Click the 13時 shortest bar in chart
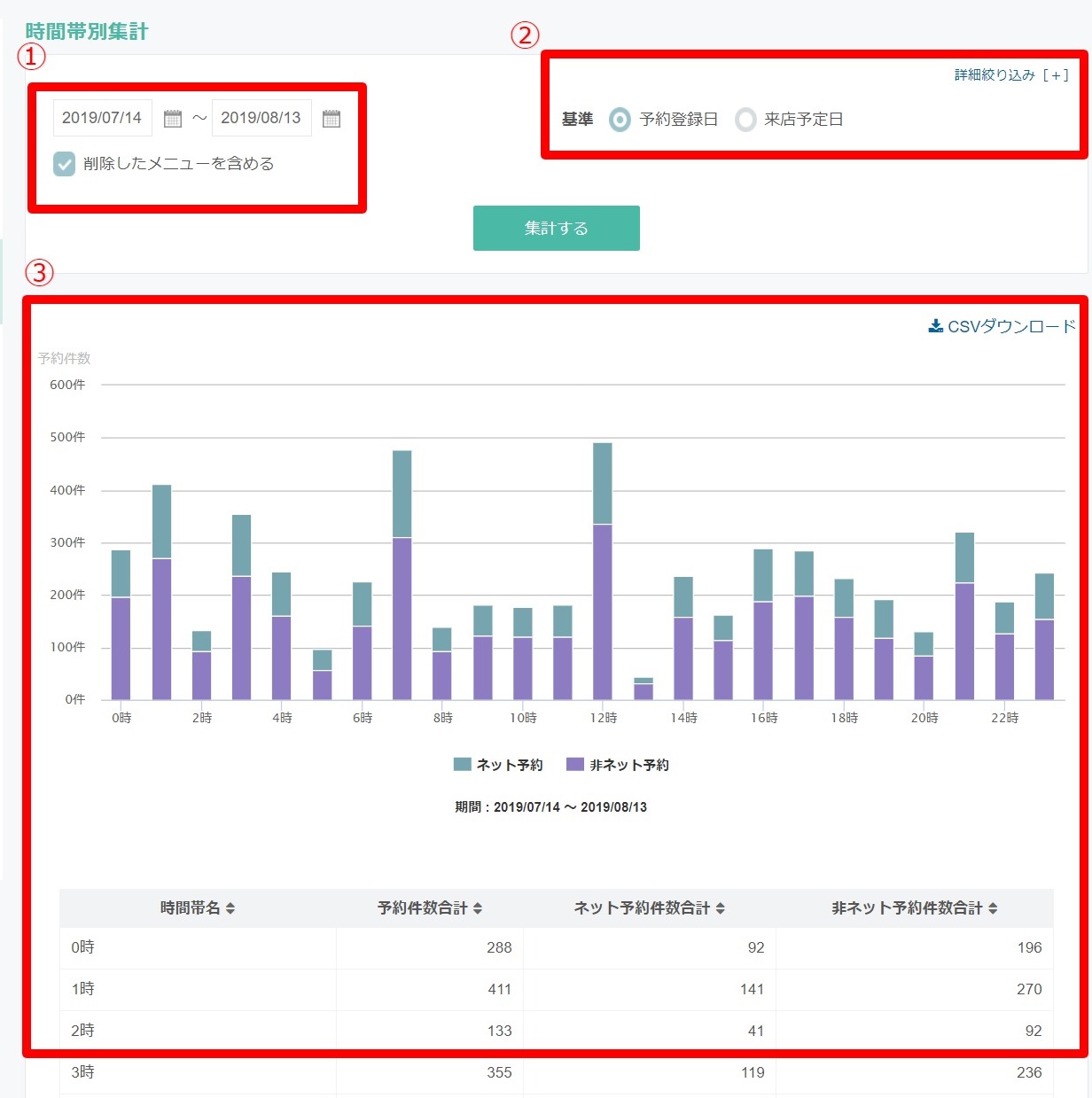The width and height of the screenshot is (1092, 1098). tap(643, 689)
